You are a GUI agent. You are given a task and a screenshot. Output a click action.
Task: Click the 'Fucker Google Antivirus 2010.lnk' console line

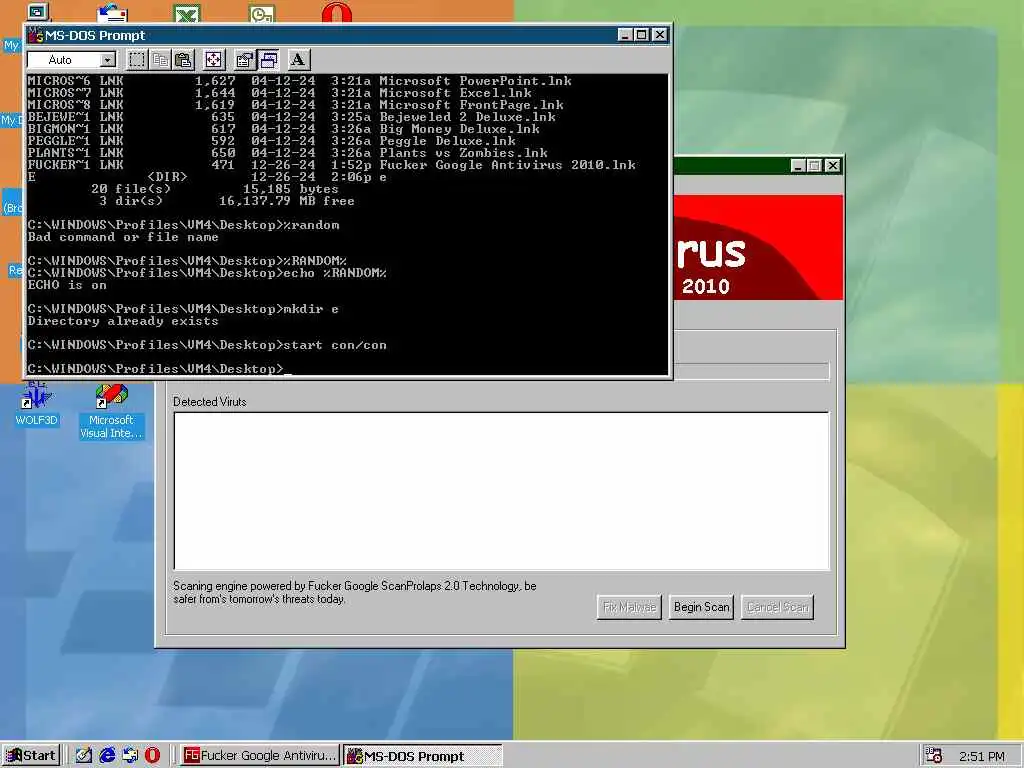pos(332,165)
